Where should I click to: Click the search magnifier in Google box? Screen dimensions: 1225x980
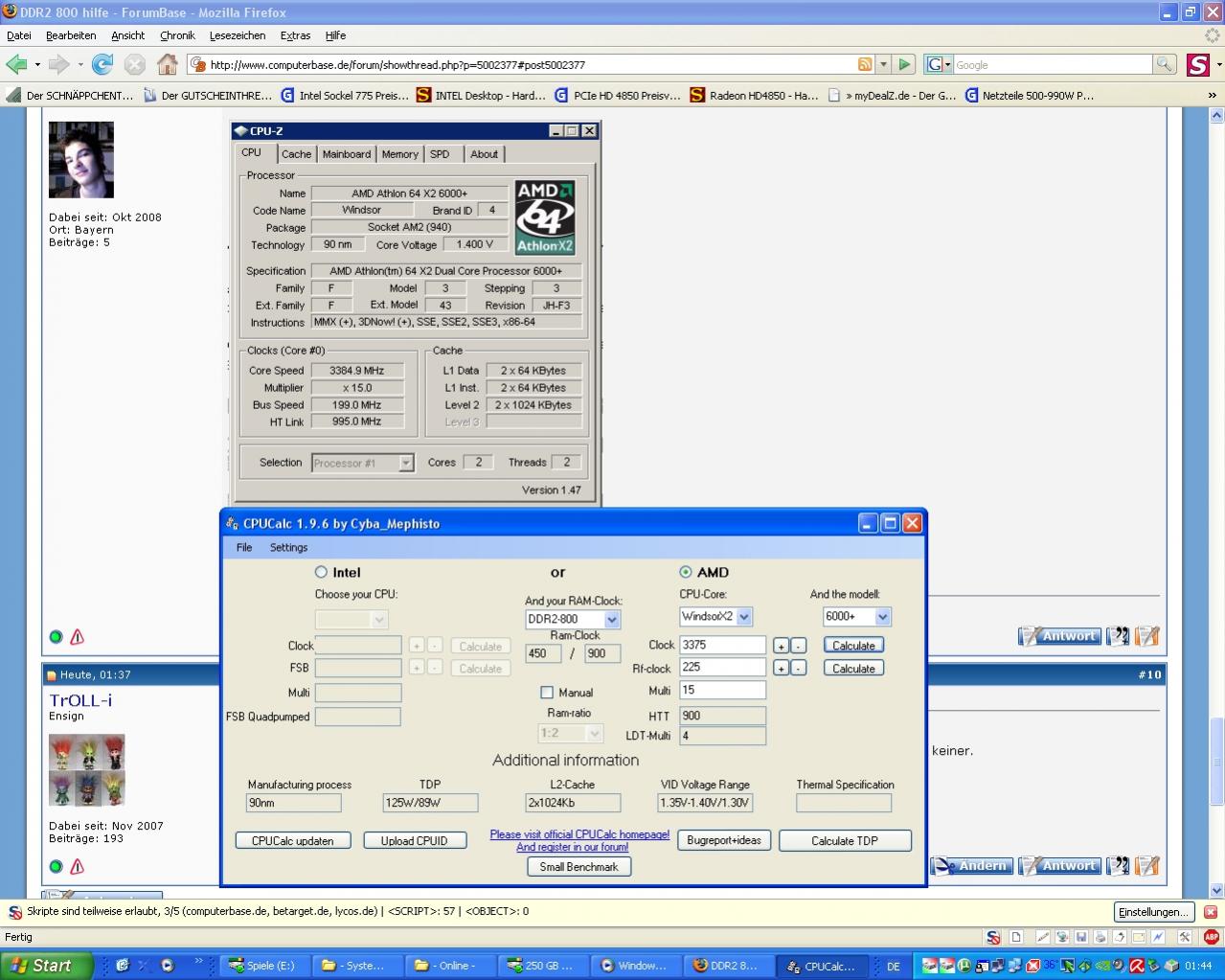[x=1164, y=64]
